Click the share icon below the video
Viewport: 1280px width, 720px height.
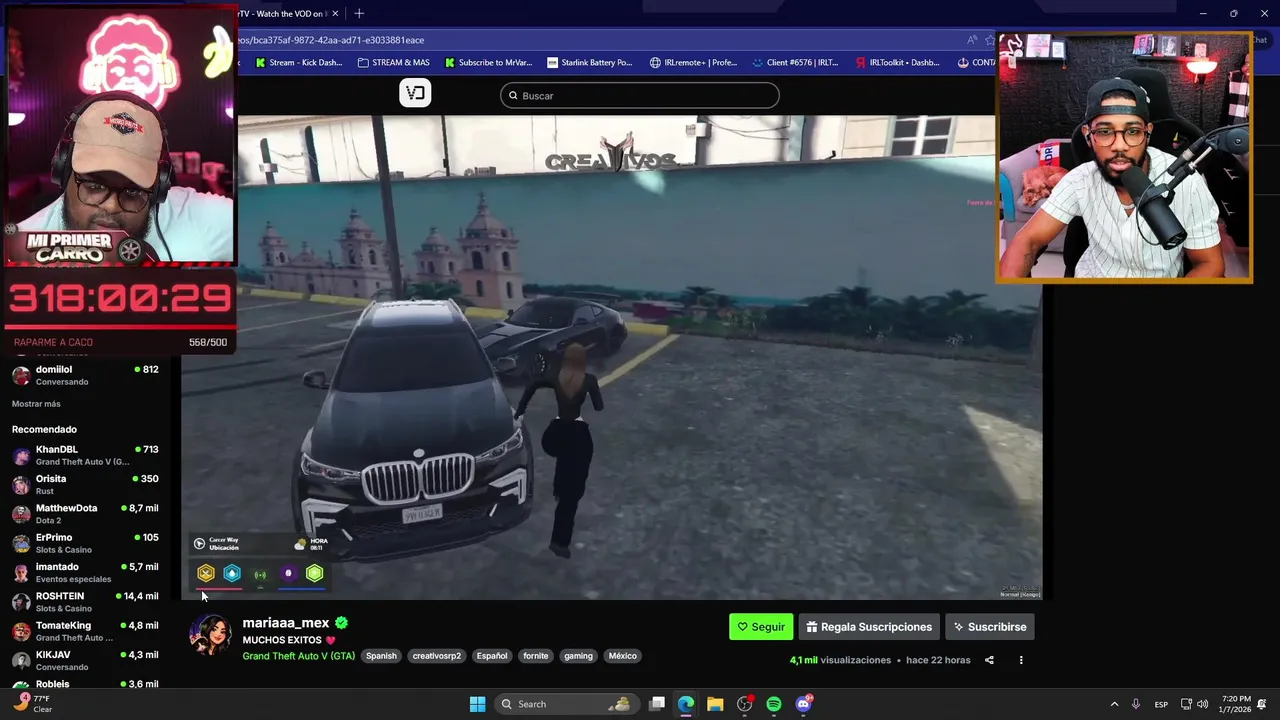[989, 660]
